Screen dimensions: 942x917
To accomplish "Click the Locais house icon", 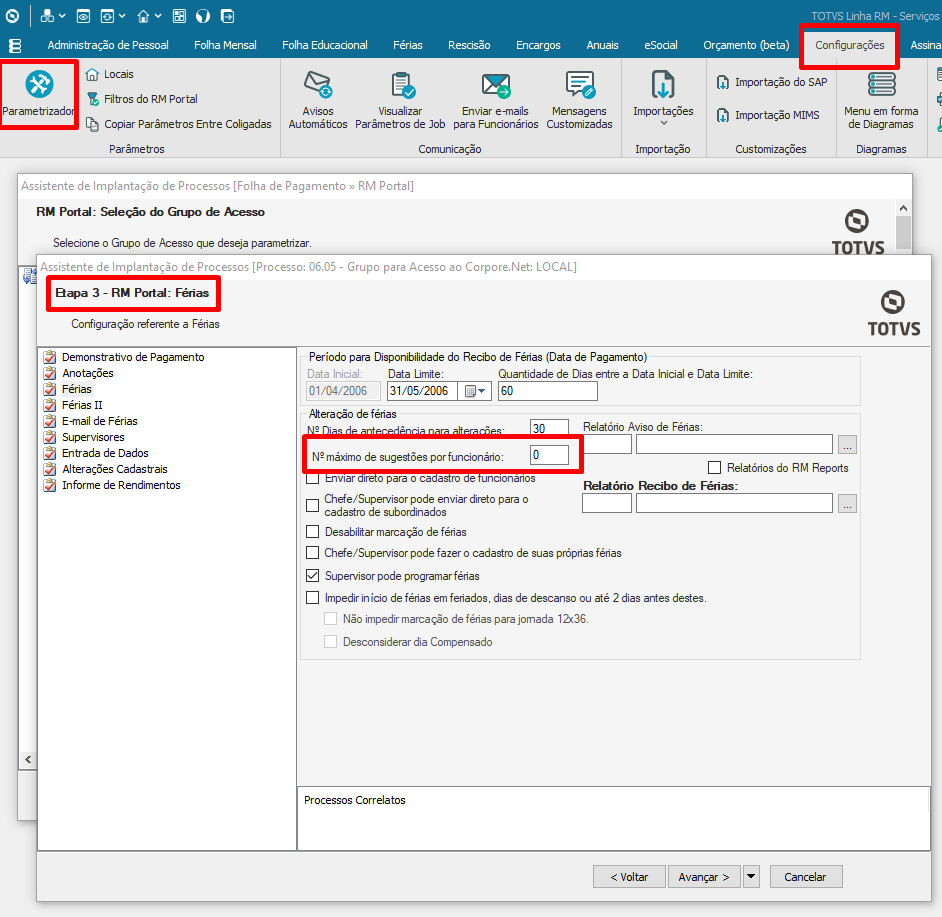I will pos(92,75).
